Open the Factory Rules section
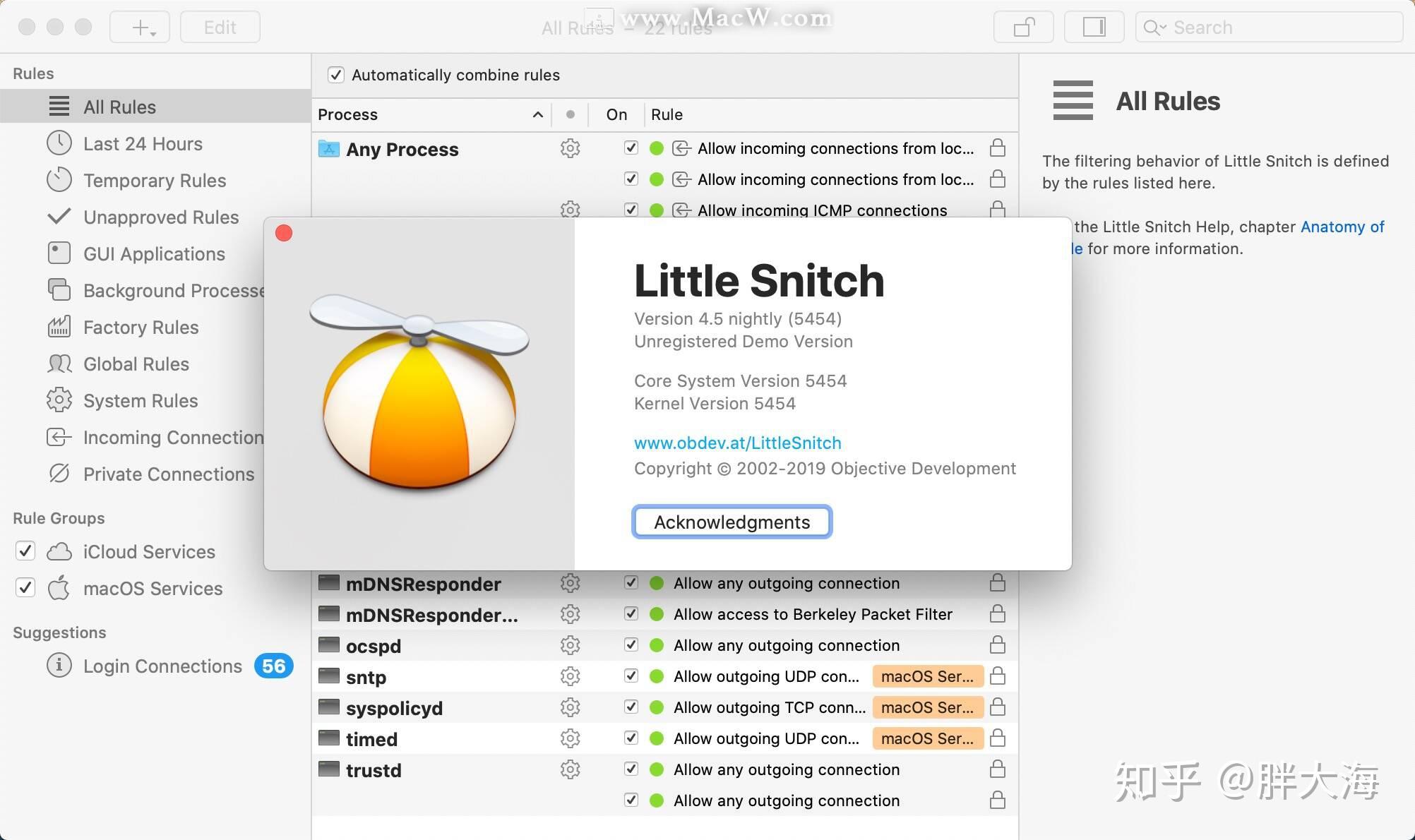The image size is (1415, 840). click(x=141, y=327)
